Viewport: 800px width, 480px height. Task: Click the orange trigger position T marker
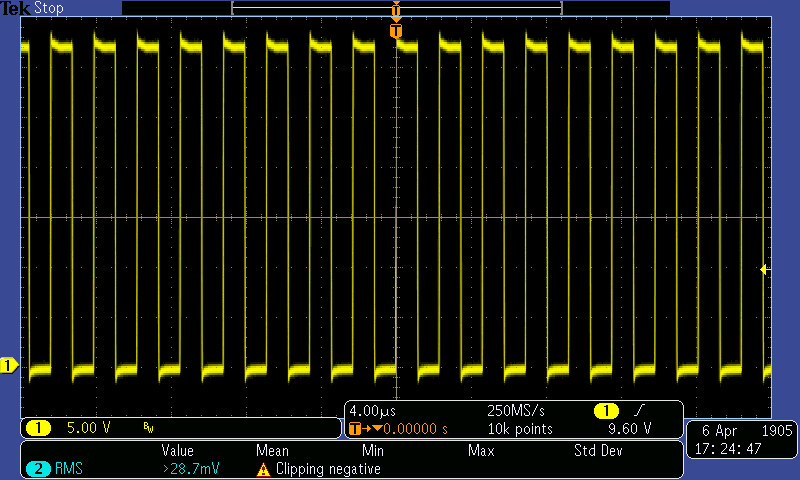click(x=396, y=31)
